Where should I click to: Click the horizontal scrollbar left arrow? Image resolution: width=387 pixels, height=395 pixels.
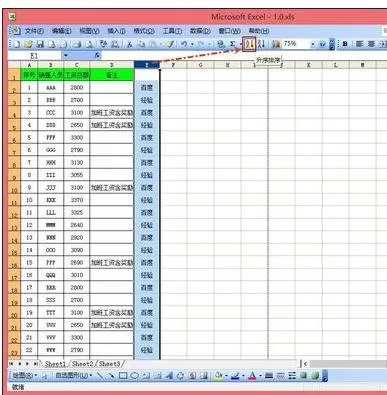click(305, 364)
